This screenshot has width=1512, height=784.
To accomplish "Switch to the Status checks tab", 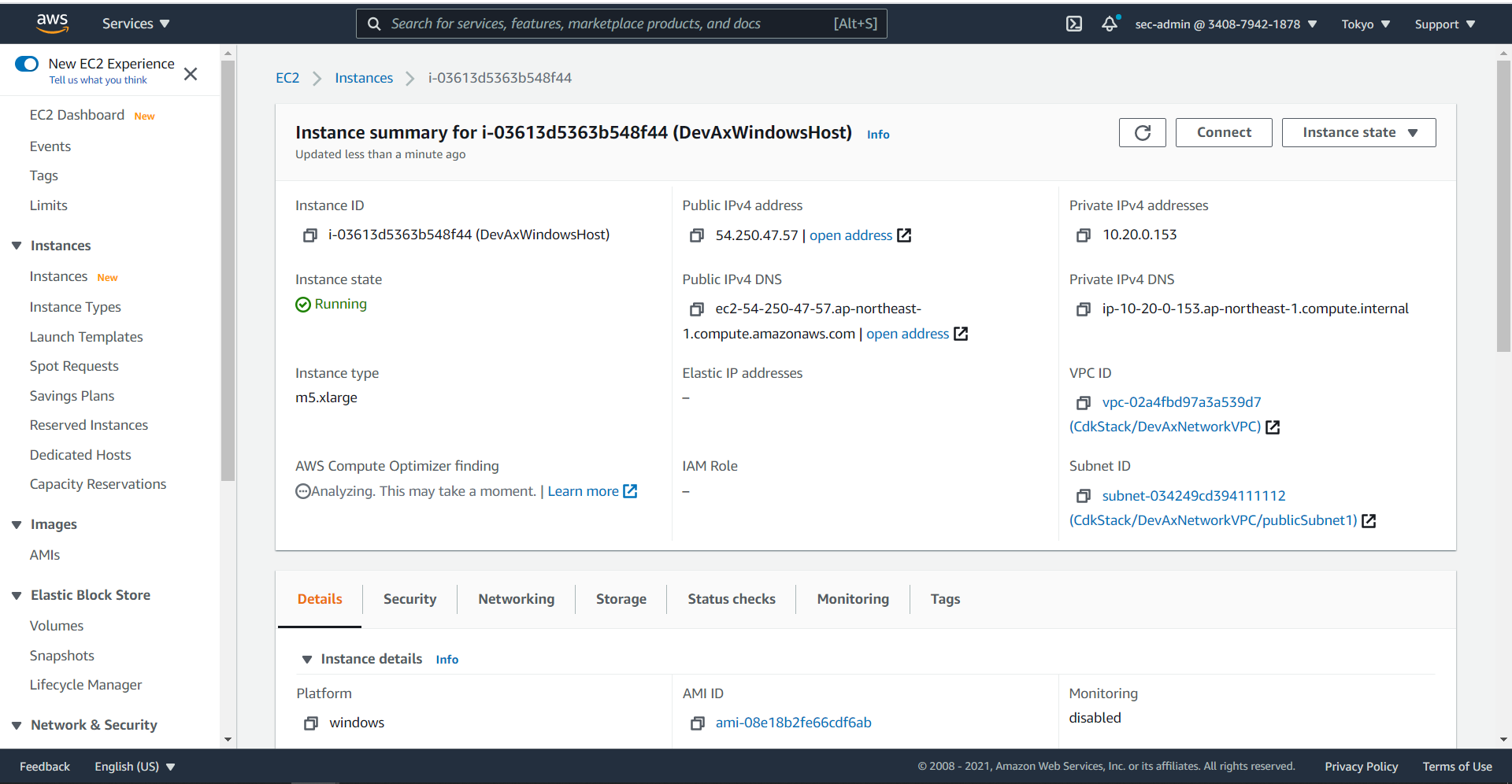I will tap(731, 599).
